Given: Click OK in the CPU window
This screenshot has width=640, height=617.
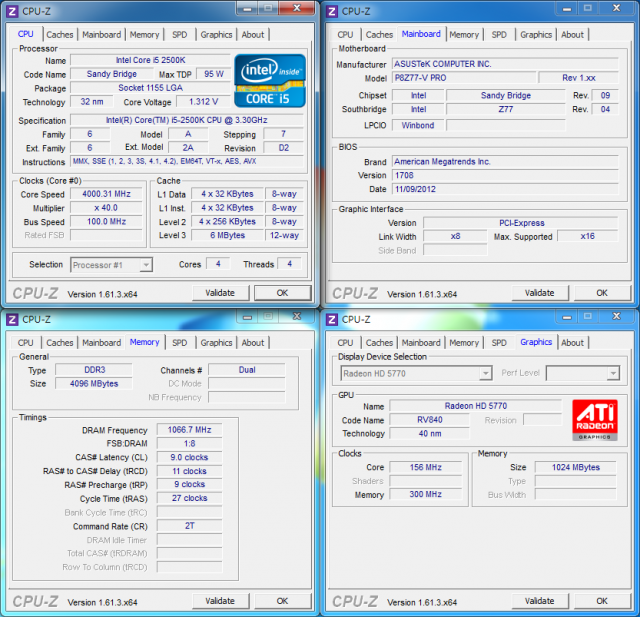Looking at the screenshot, I should 282,293.
